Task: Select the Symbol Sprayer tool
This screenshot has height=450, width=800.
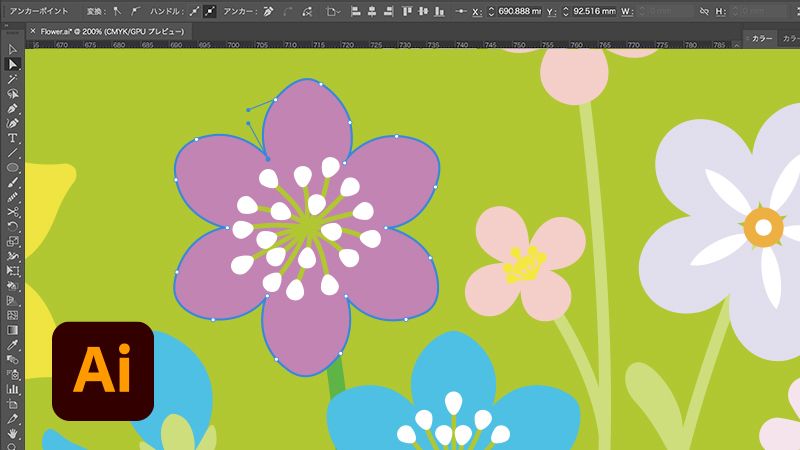Action: [13, 374]
